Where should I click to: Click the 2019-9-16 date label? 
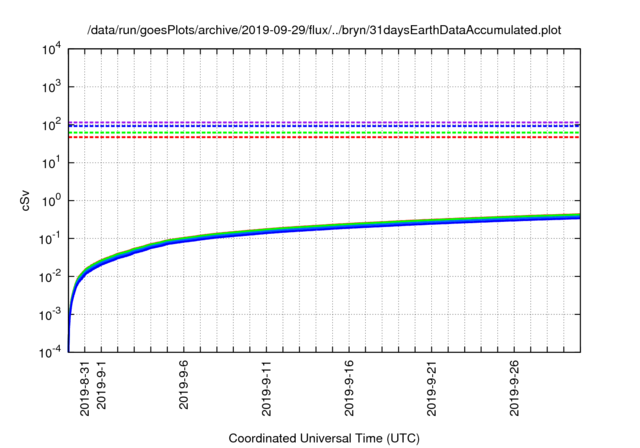(x=349, y=388)
